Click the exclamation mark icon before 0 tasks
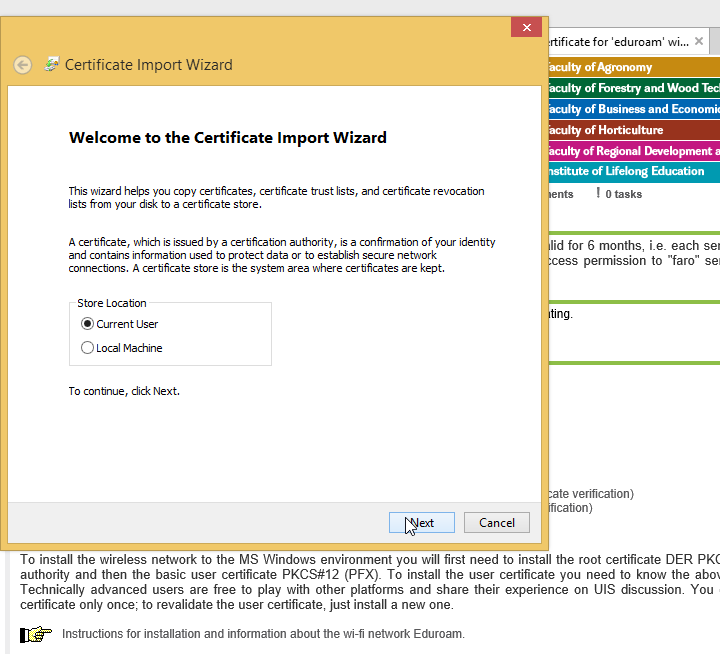Screen dimensions: 720x654 [598, 193]
